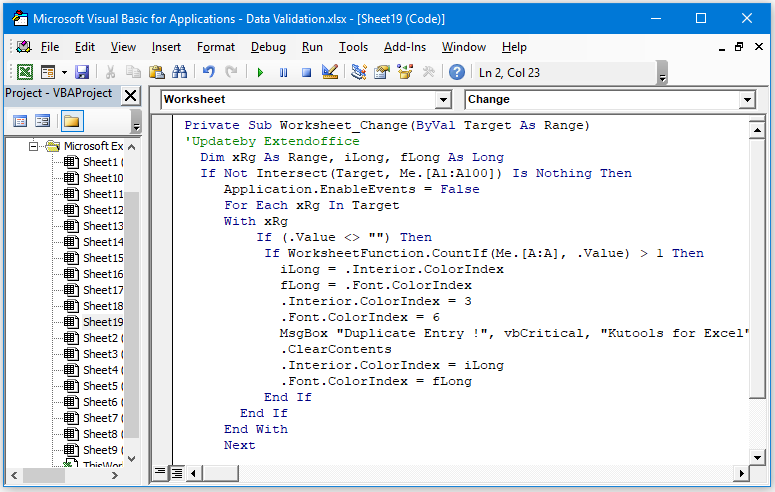Open the Worksheet object dropdown
The image size is (775, 492).
[444, 100]
